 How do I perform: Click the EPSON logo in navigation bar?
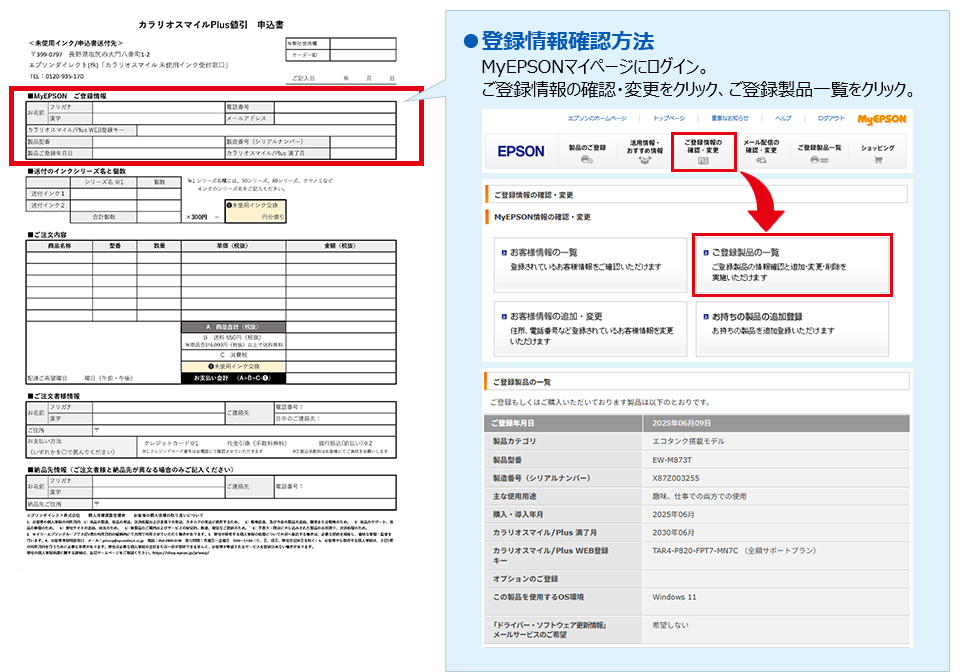[x=521, y=151]
